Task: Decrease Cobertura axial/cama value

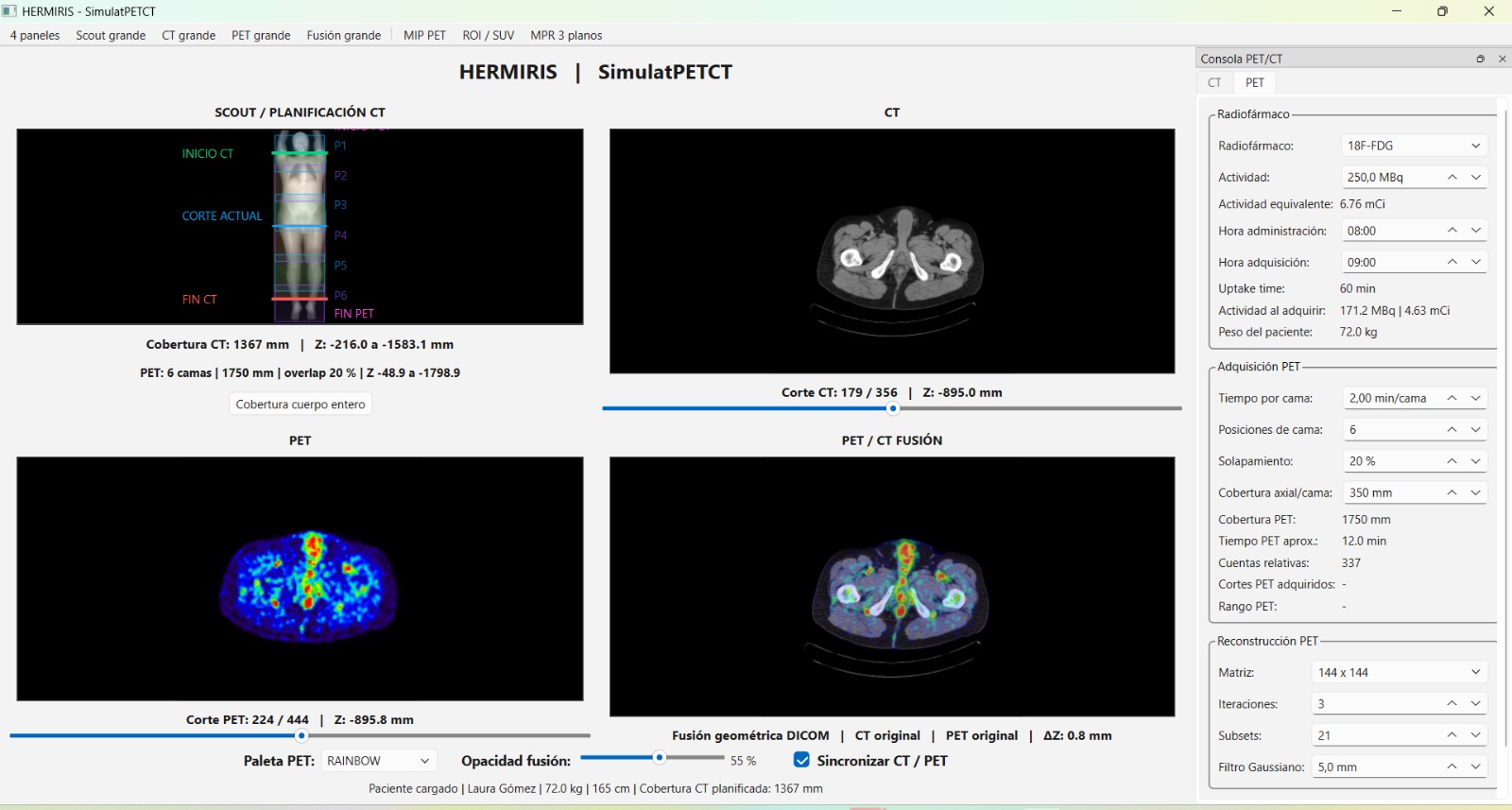Action: click(1476, 492)
